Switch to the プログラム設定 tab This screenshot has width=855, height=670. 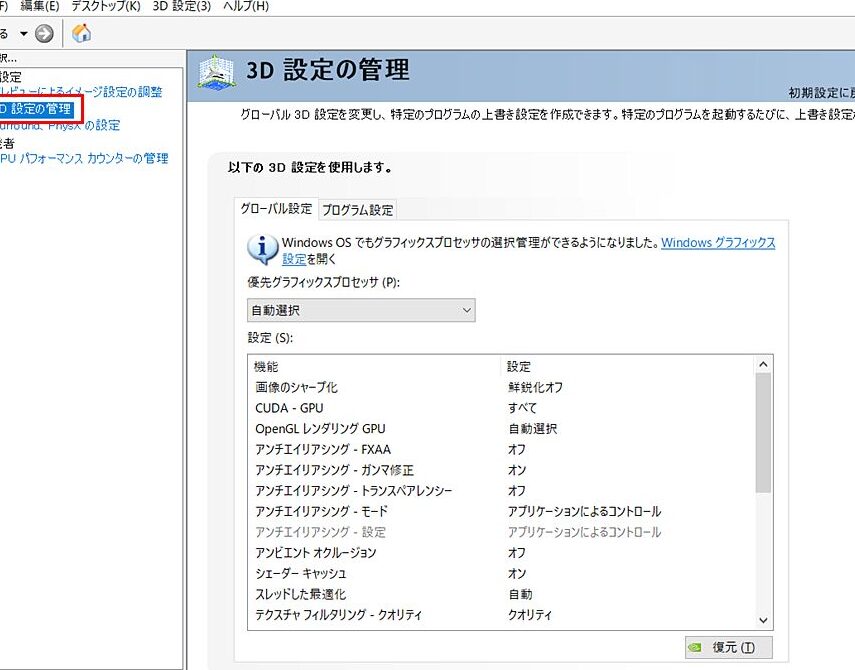tap(358, 210)
